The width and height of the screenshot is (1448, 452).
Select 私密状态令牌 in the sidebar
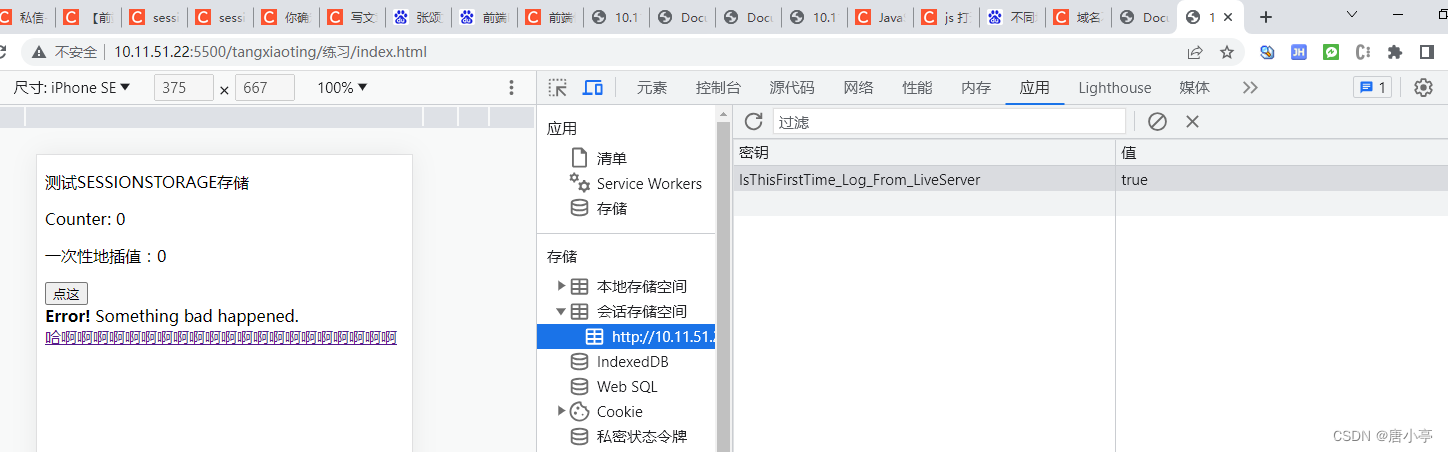point(641,436)
